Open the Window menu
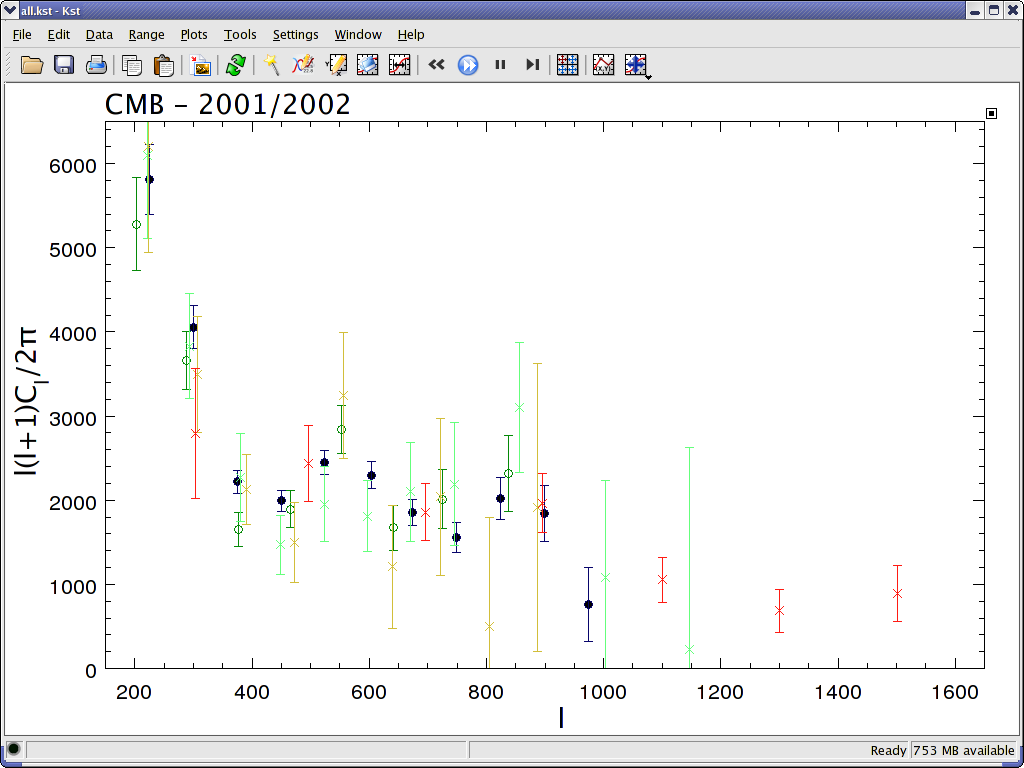This screenshot has height=768, width=1024. point(358,35)
